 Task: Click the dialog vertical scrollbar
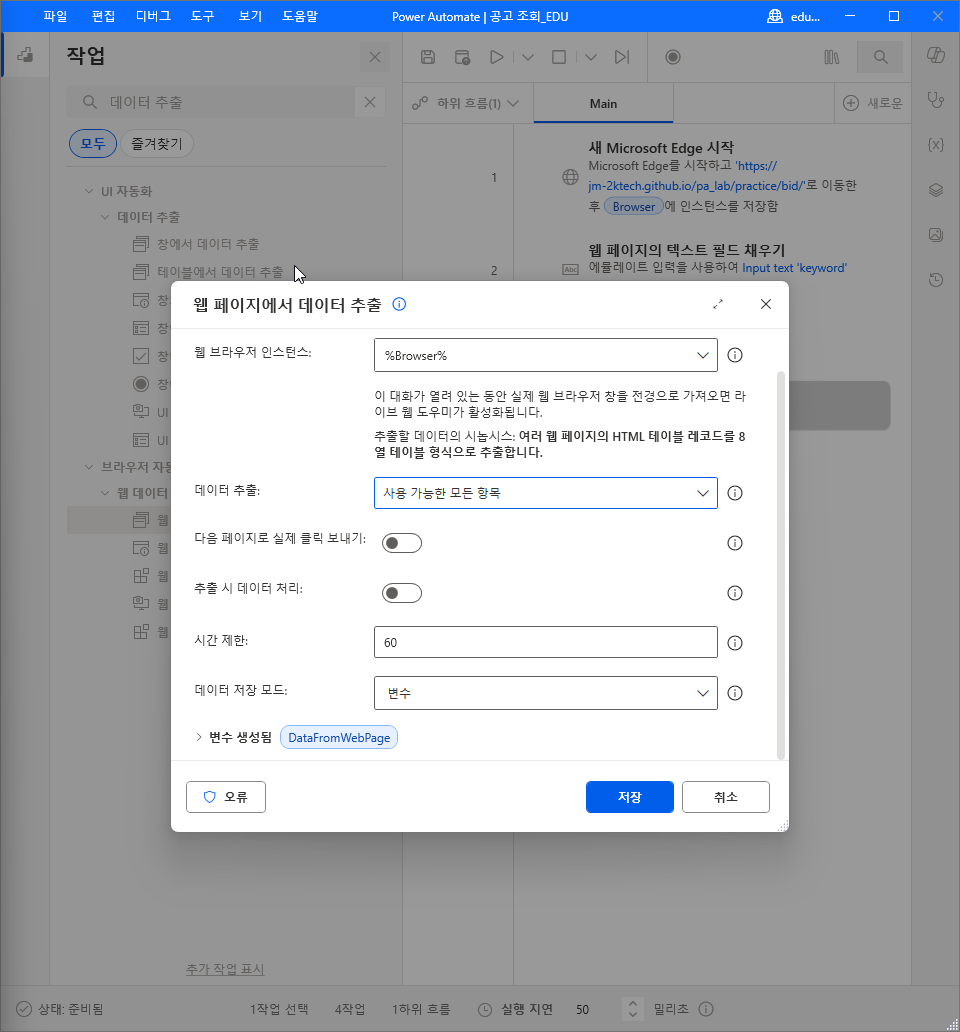pos(781,565)
